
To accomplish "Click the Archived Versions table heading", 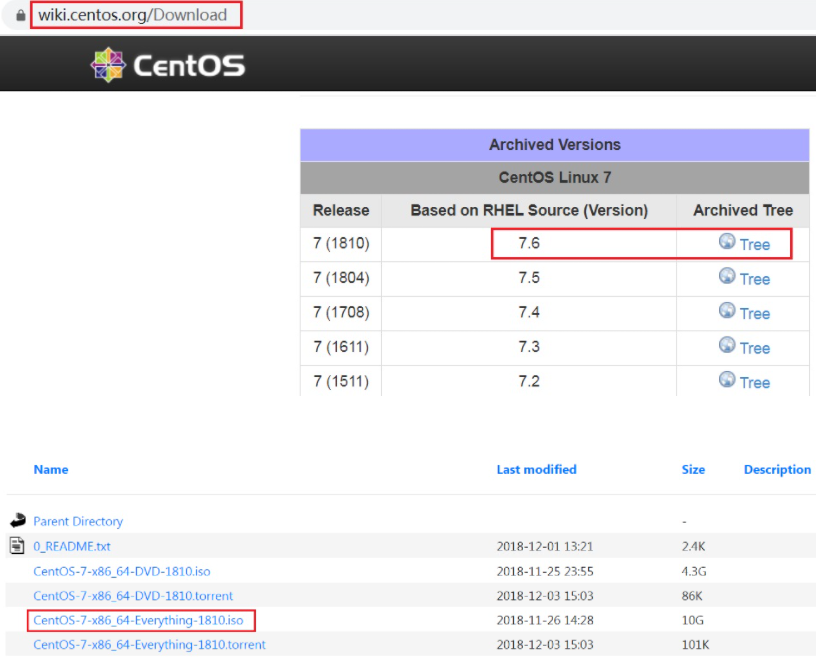I will (555, 145).
